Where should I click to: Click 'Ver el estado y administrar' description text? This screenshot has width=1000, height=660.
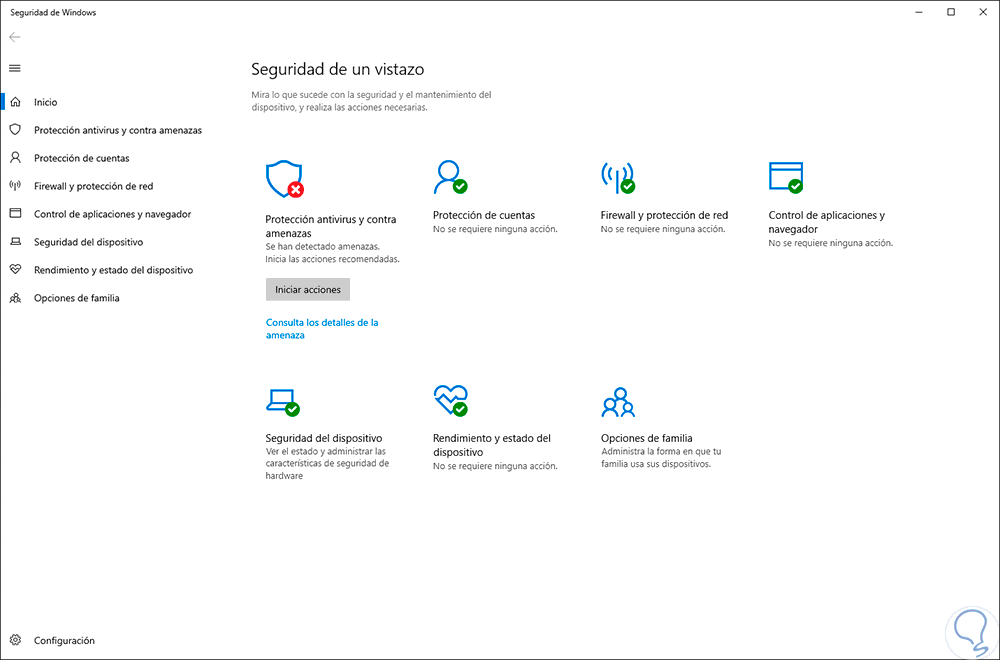tap(327, 464)
